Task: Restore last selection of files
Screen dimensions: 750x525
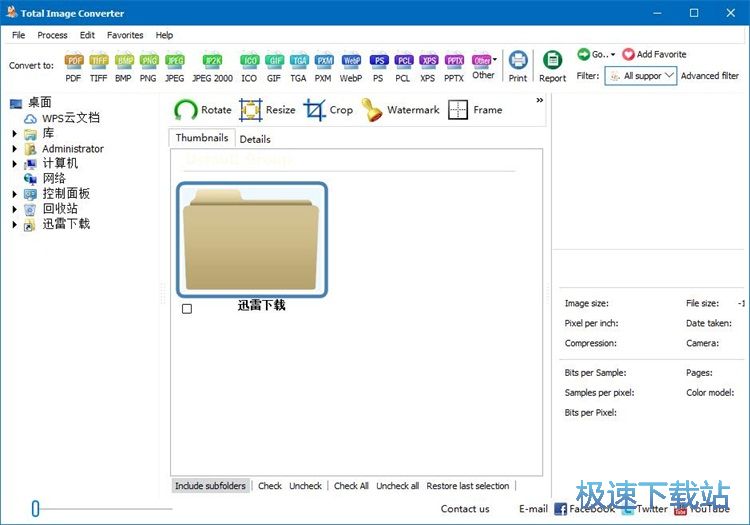Action: click(468, 486)
